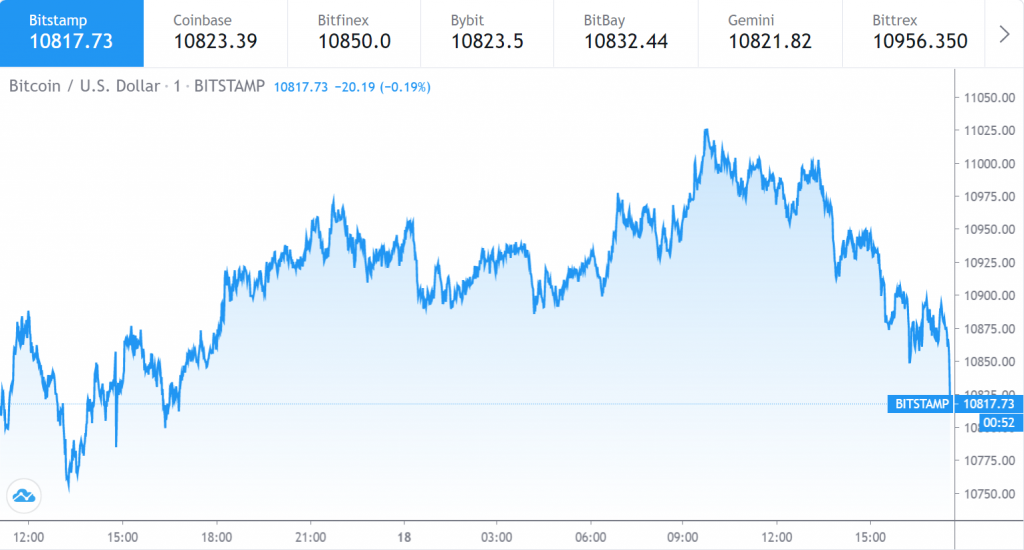Click the 10817.73 current price tag
The height and width of the screenshot is (550, 1024).
coord(989,404)
